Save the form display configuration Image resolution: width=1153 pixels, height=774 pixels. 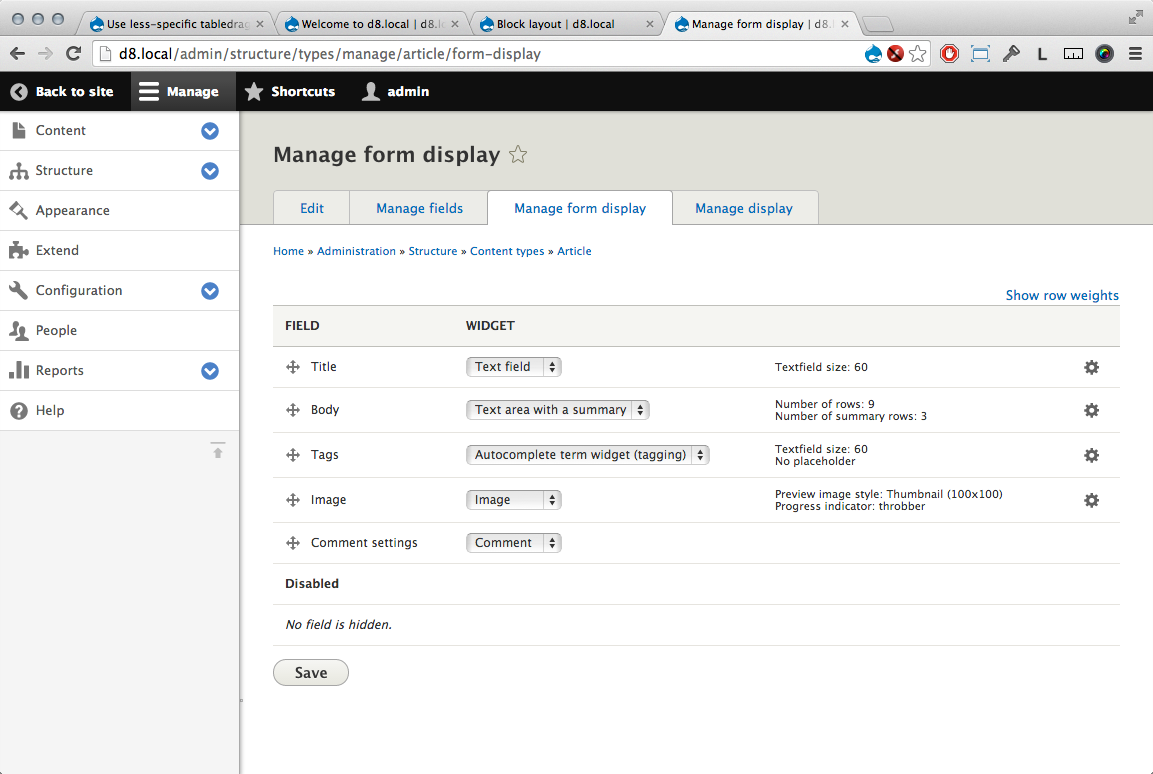pyautogui.click(x=310, y=672)
